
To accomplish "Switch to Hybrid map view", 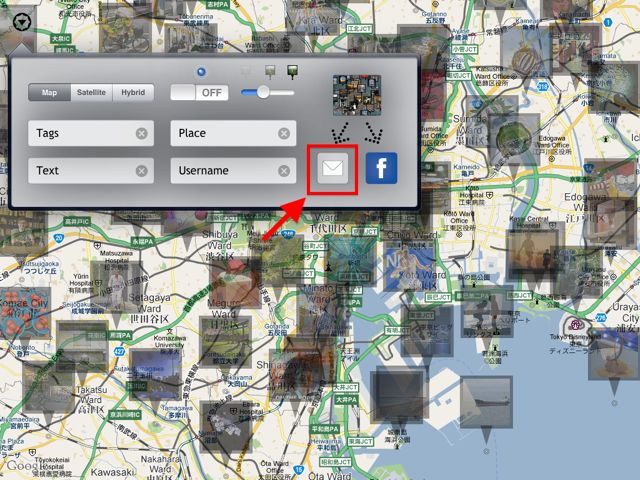I will pos(133,92).
